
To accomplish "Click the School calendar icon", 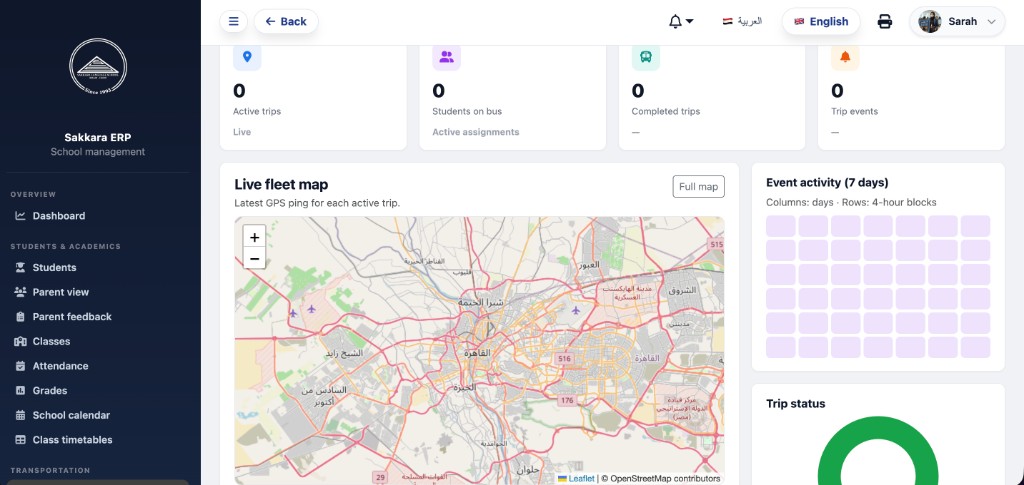I will (x=20, y=415).
